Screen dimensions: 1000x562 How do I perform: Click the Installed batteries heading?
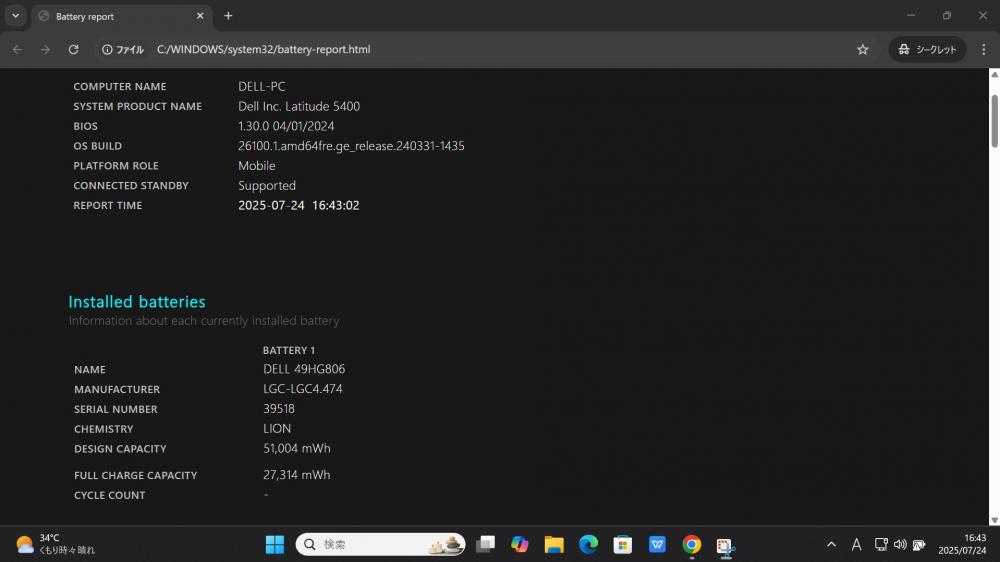click(137, 302)
